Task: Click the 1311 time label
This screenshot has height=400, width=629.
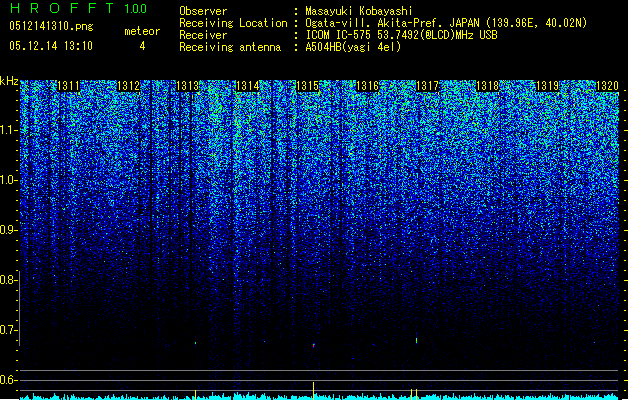Action: point(69,86)
